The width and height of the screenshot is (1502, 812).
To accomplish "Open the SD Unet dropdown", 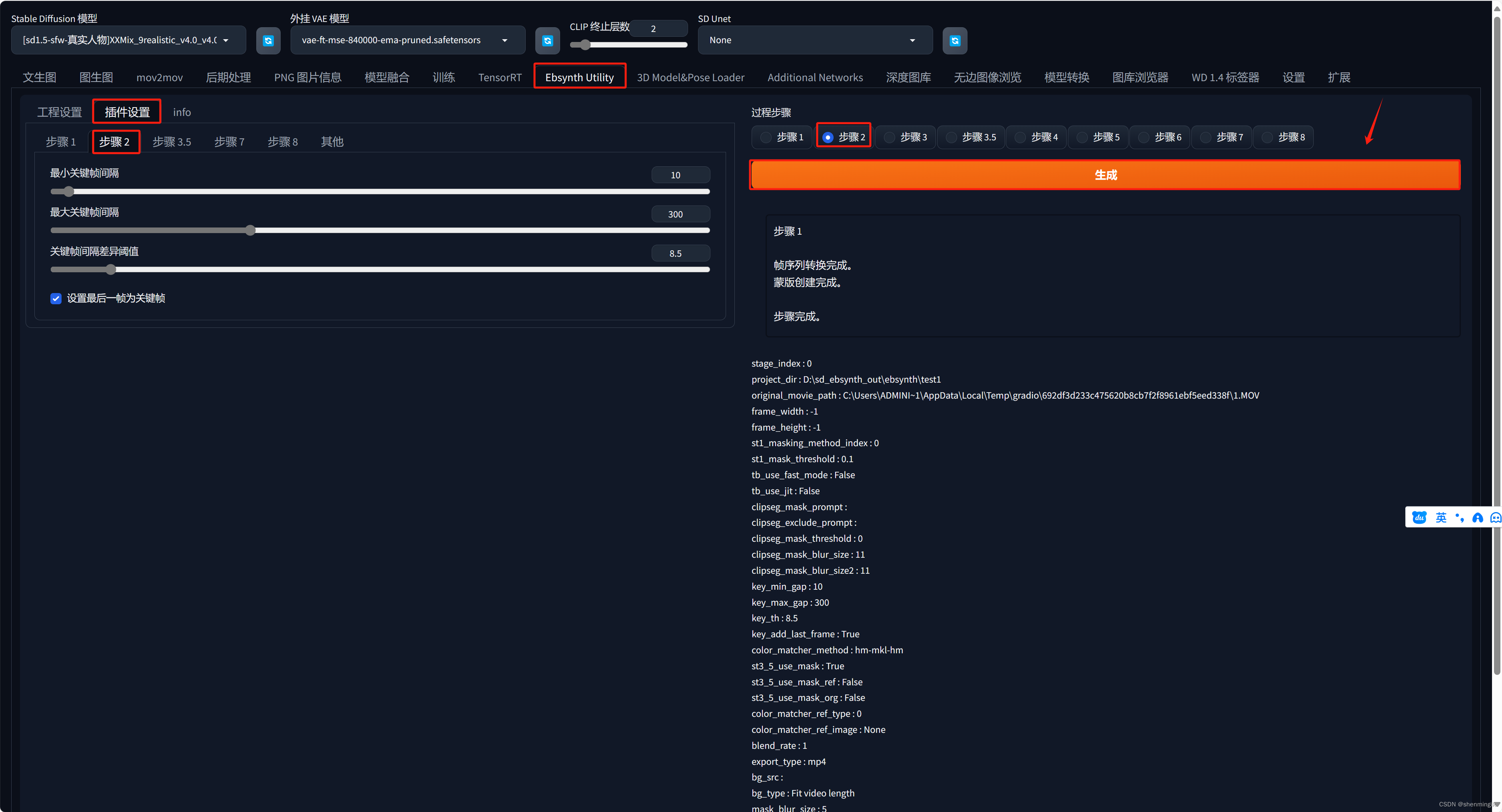I will click(814, 40).
